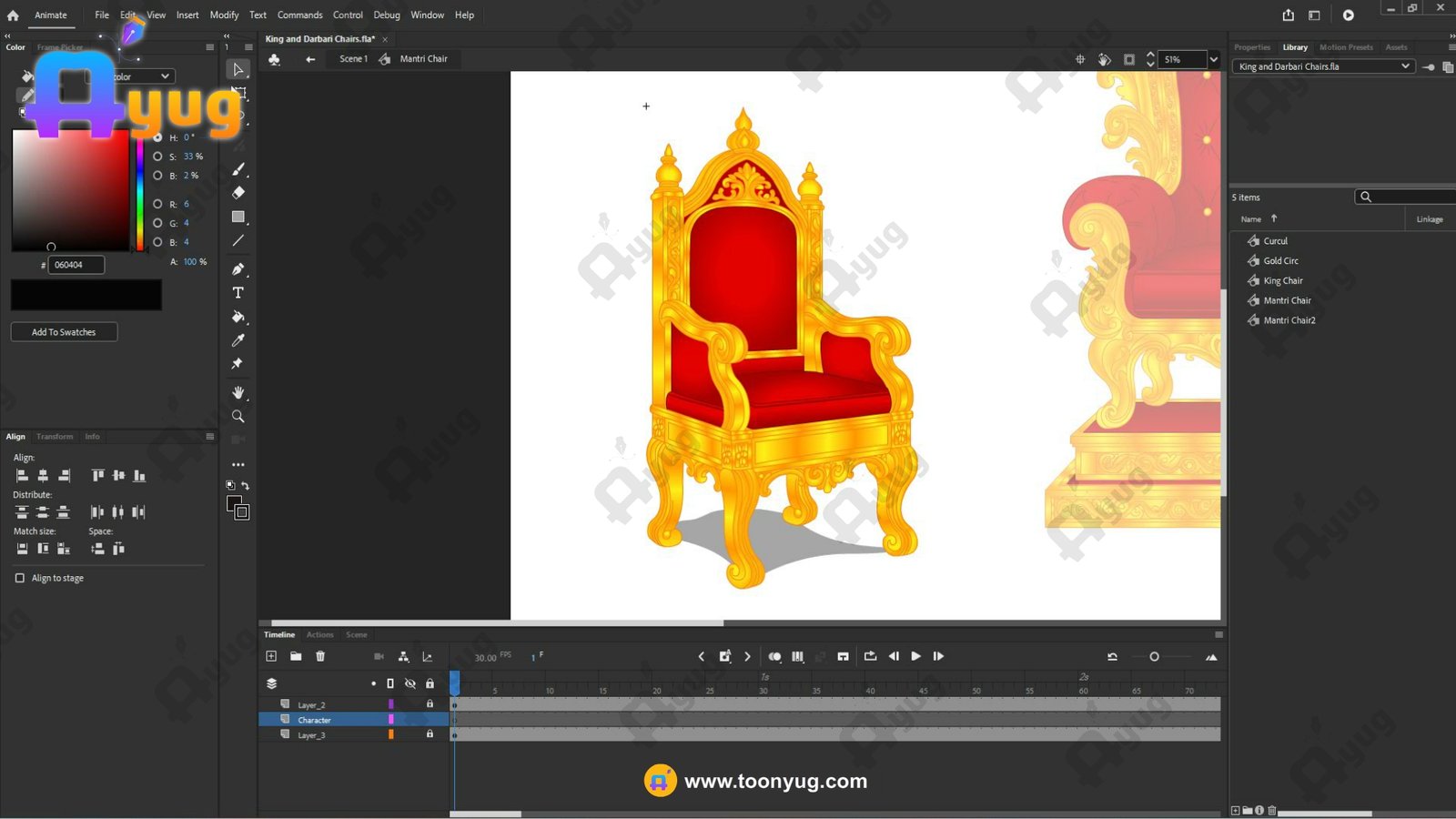Screen dimensions: 1456x819
Task: Open the Window menu
Action: click(x=427, y=15)
